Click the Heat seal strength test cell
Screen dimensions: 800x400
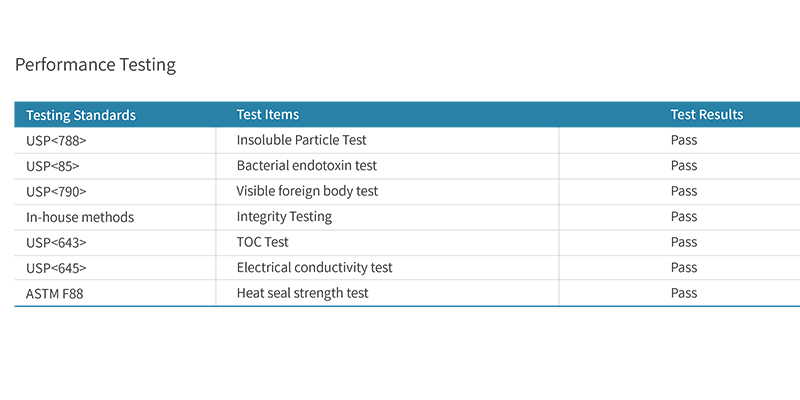tap(303, 293)
